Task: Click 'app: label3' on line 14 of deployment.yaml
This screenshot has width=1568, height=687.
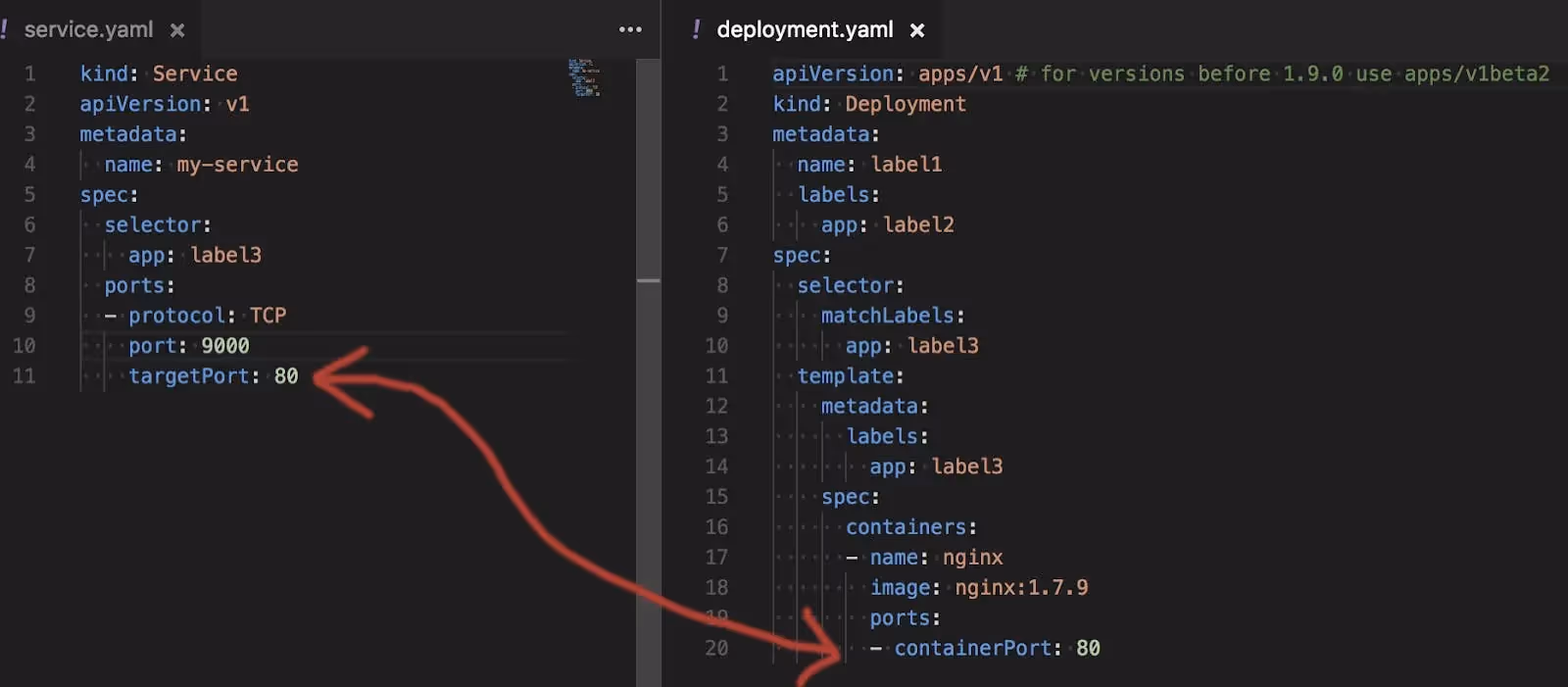Action: (936, 466)
